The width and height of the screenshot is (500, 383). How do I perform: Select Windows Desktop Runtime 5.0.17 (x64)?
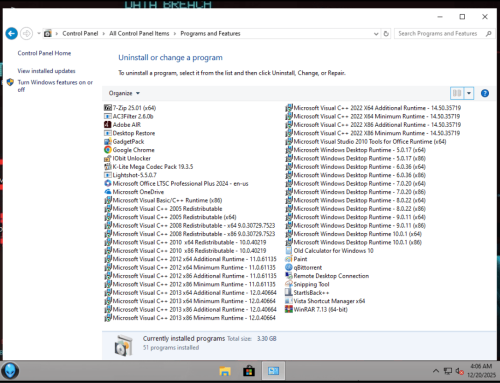tap(356, 150)
